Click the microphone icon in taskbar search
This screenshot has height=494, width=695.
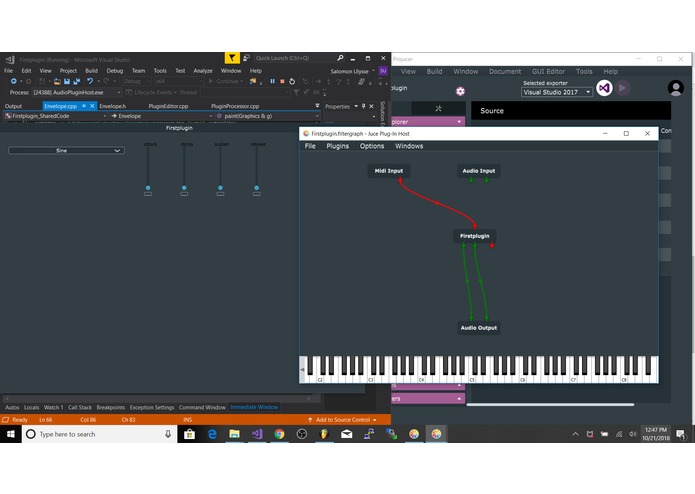coord(168,434)
